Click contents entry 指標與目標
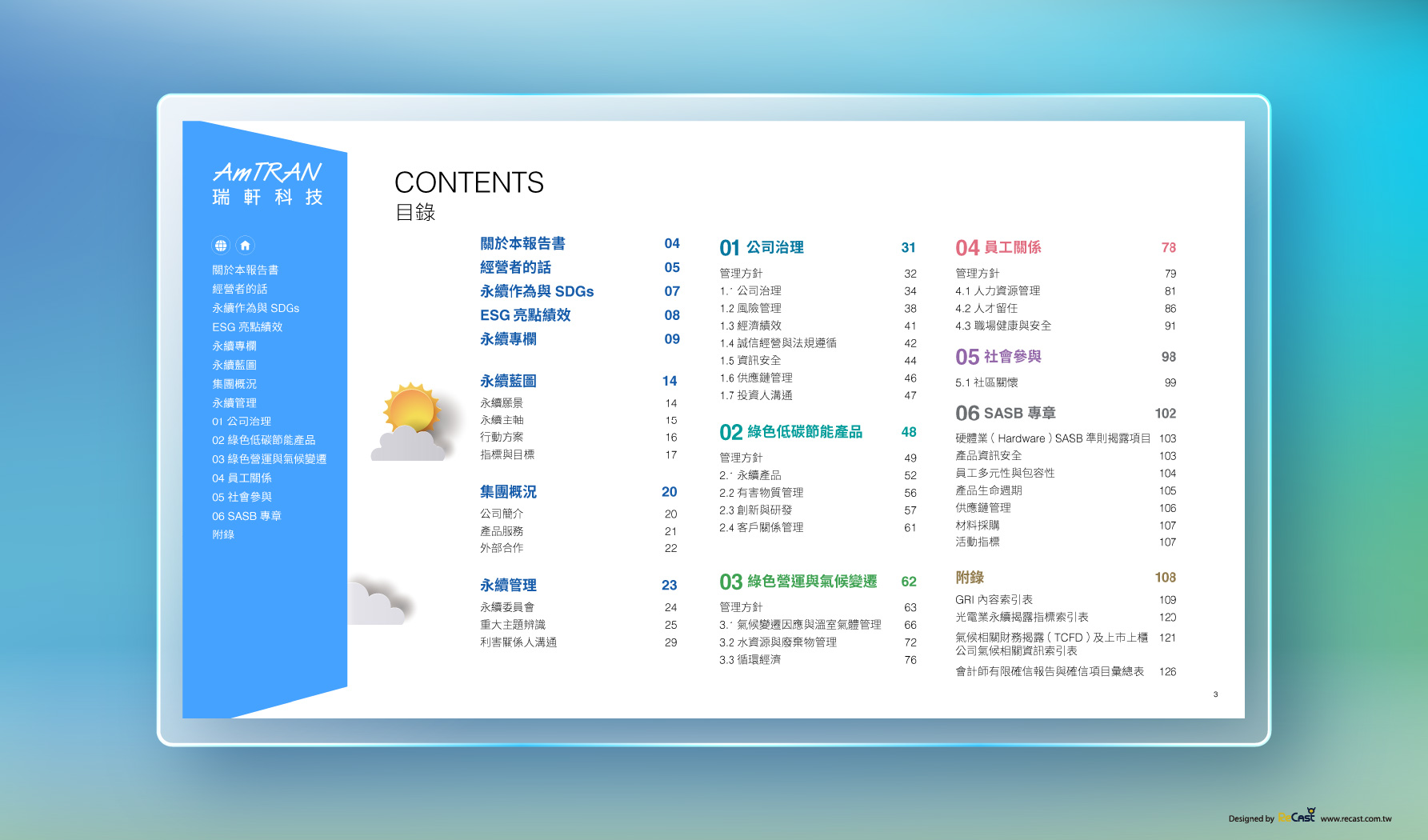The height and width of the screenshot is (840, 1428). (x=507, y=454)
